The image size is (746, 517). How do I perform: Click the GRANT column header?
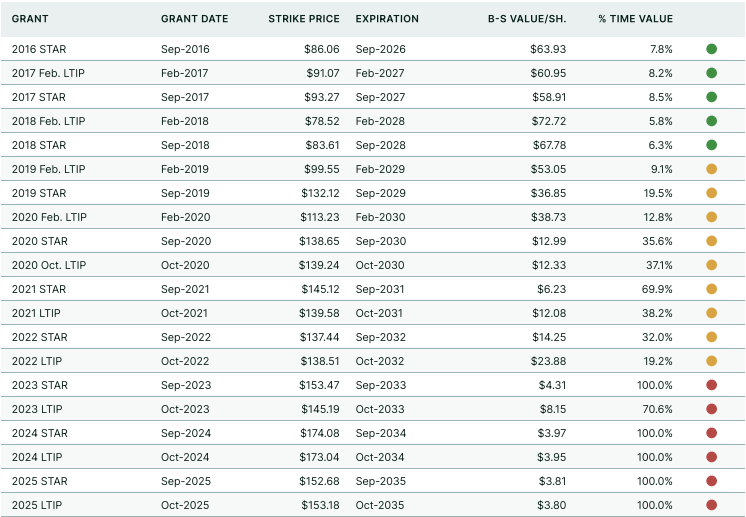click(30, 19)
